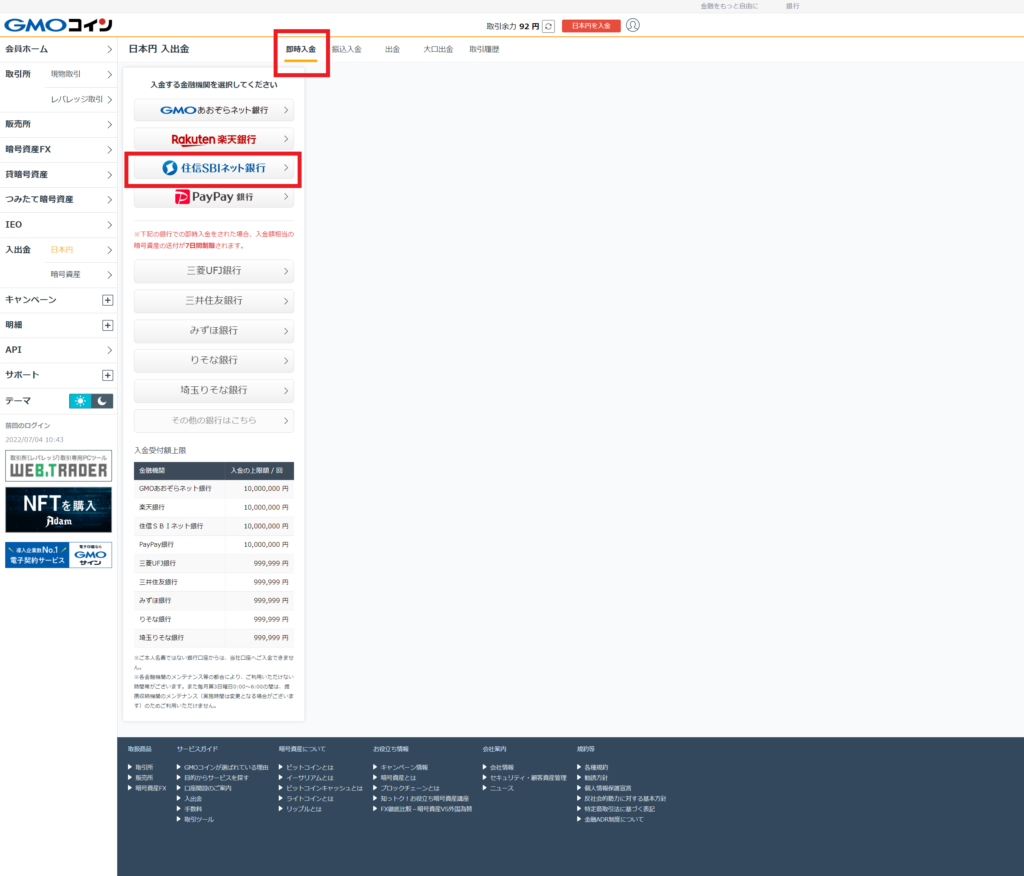The height and width of the screenshot is (876, 1024).
Task: Switch theme to dark mode moon icon
Action: pyautogui.click(x=102, y=400)
